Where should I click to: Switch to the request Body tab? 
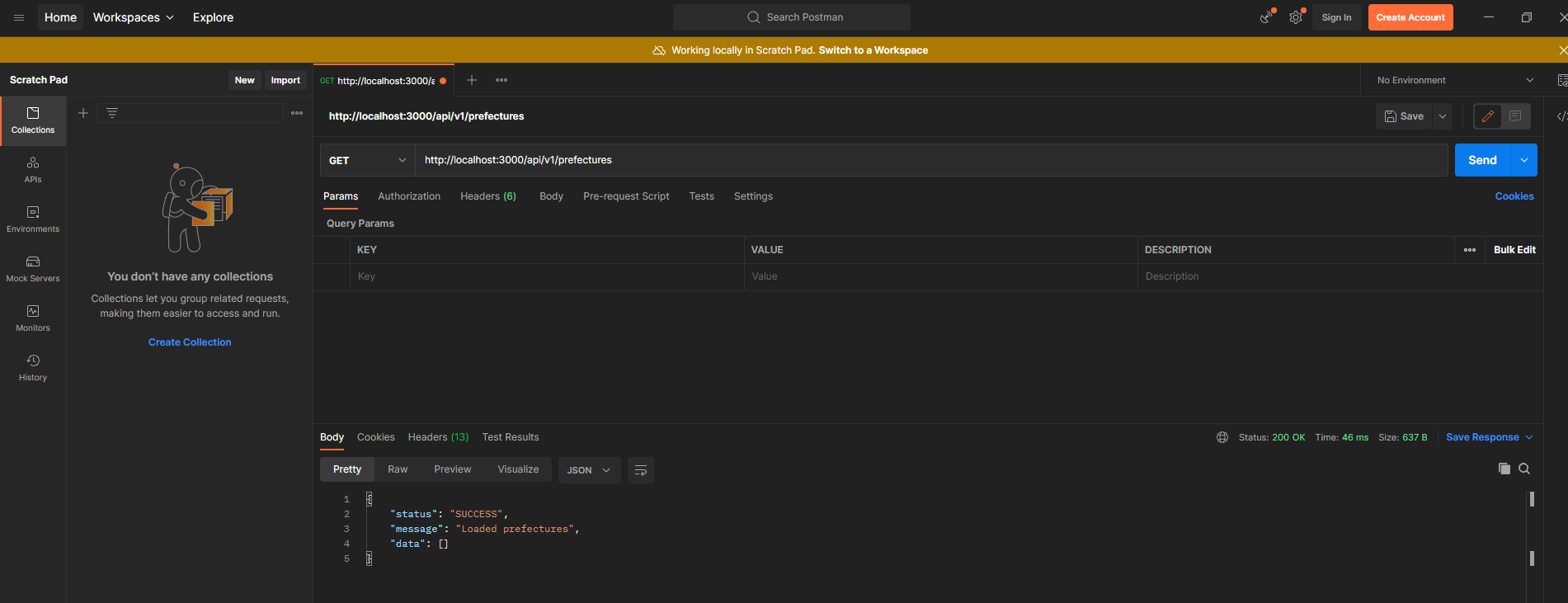pos(552,196)
